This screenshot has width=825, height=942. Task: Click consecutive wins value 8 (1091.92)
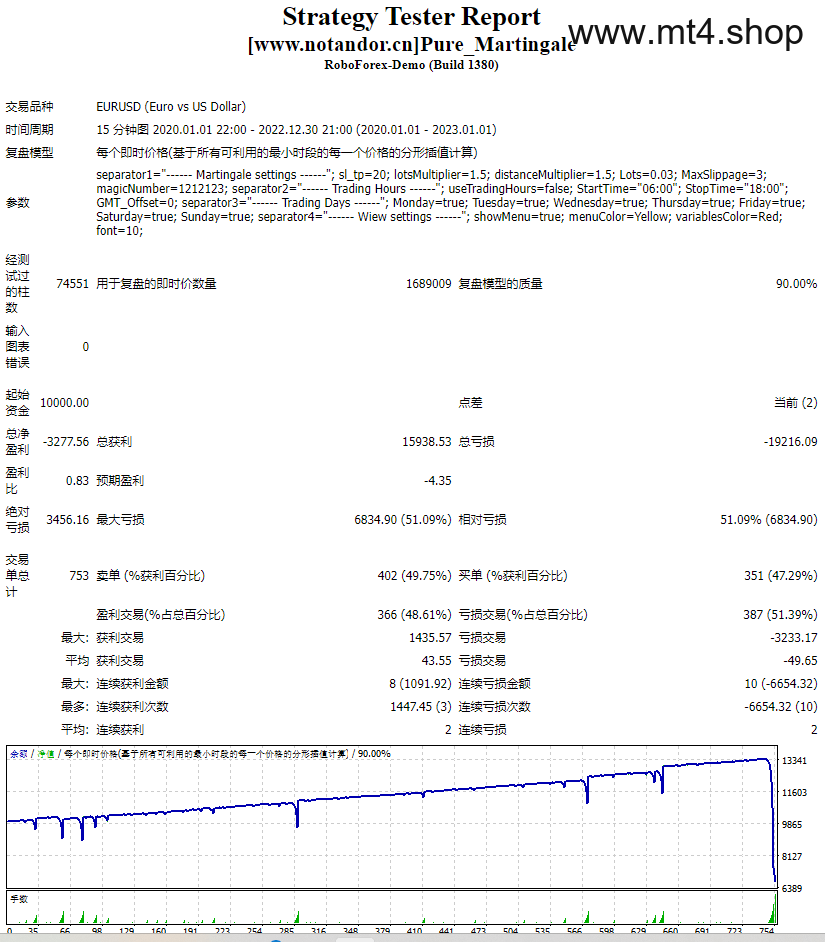tap(420, 684)
